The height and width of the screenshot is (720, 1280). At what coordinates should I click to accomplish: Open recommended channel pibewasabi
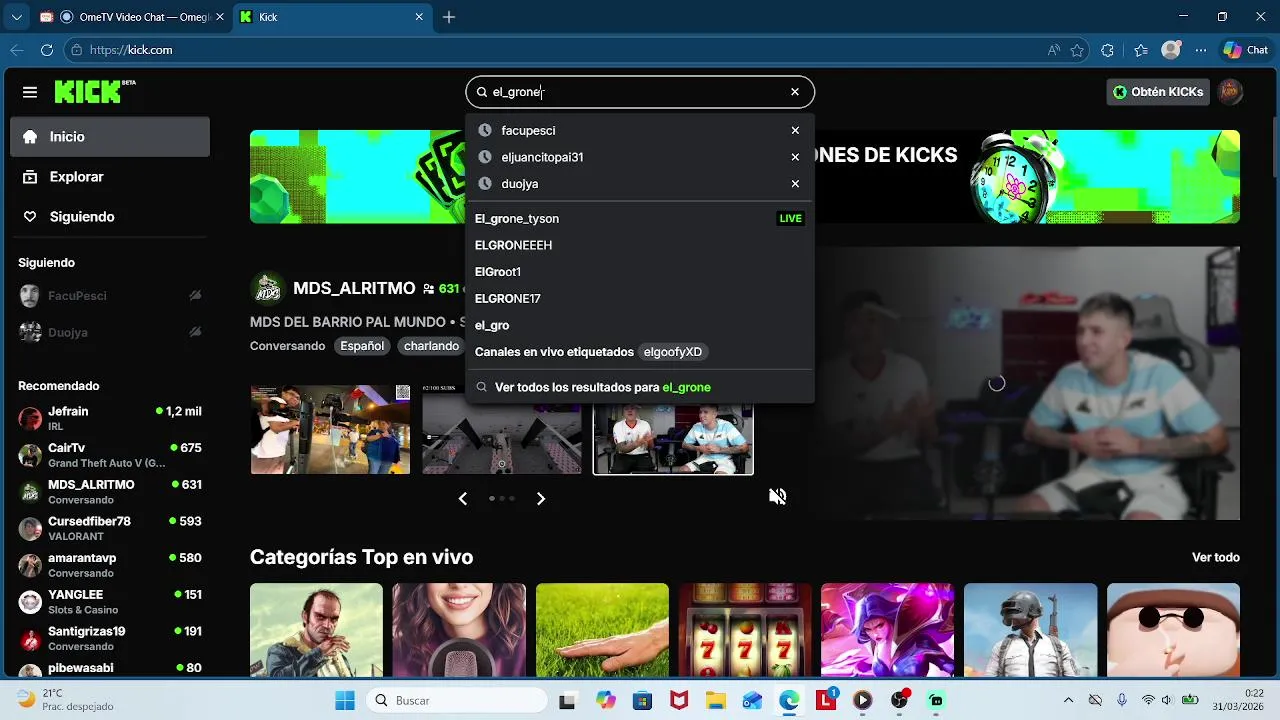pos(110,668)
